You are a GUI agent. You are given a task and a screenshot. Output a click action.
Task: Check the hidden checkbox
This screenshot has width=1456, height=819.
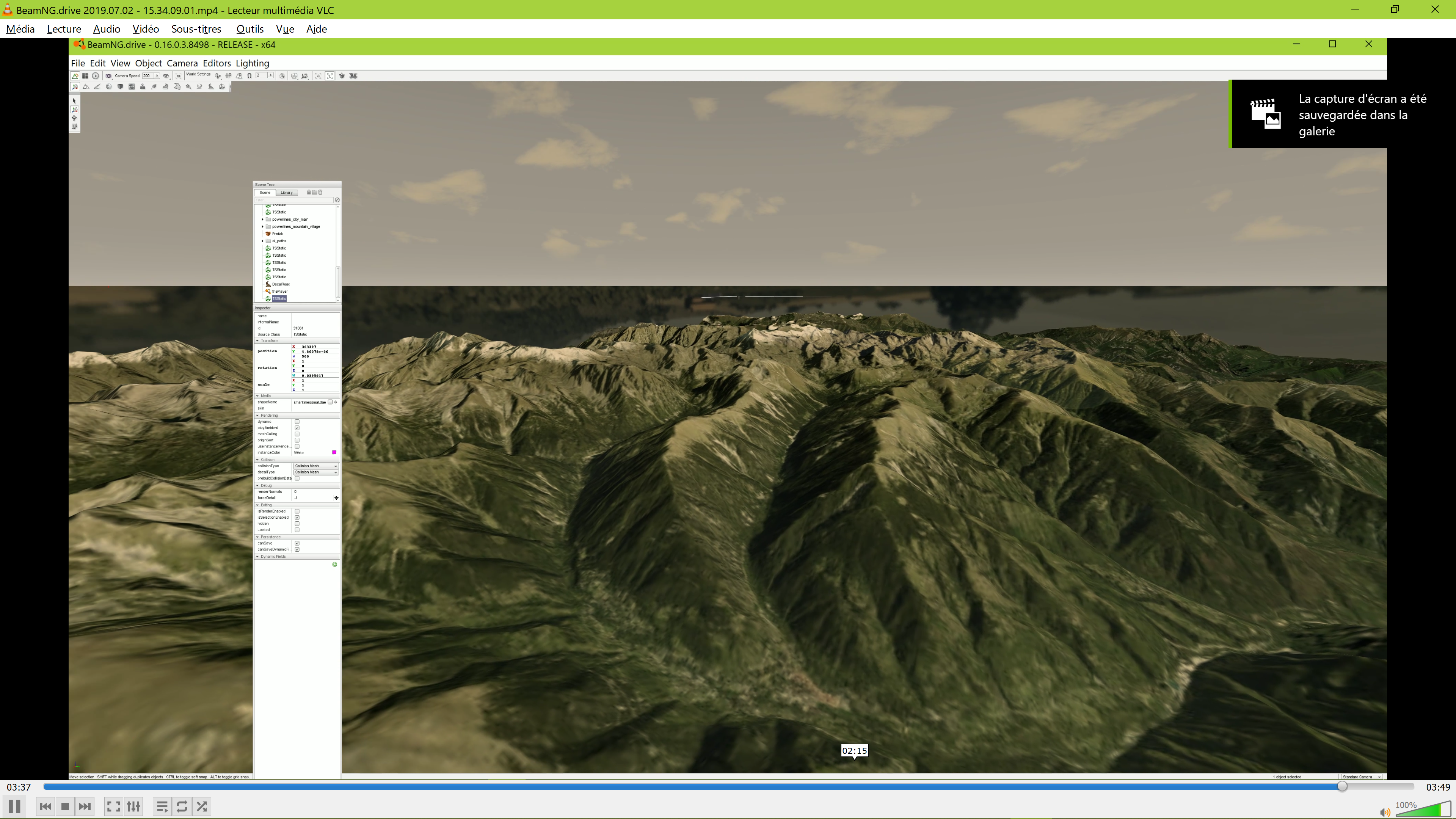[297, 524]
